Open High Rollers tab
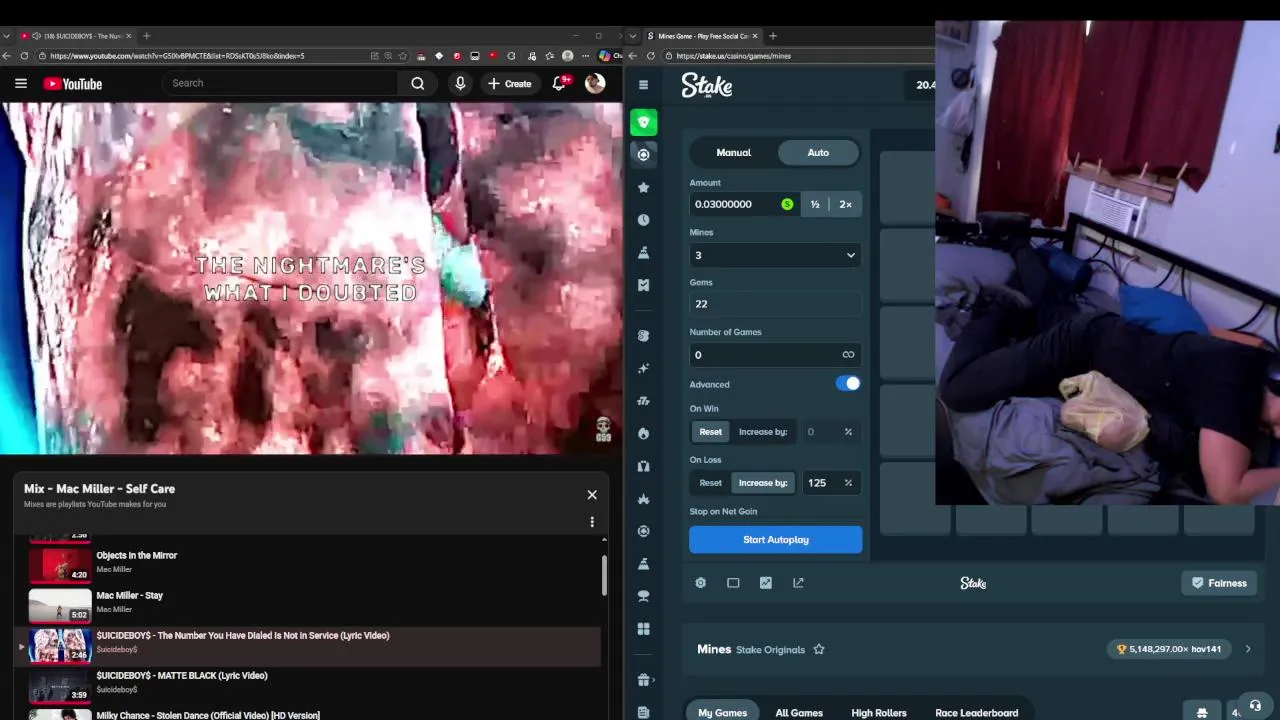This screenshot has width=1280, height=720. pos(879,712)
